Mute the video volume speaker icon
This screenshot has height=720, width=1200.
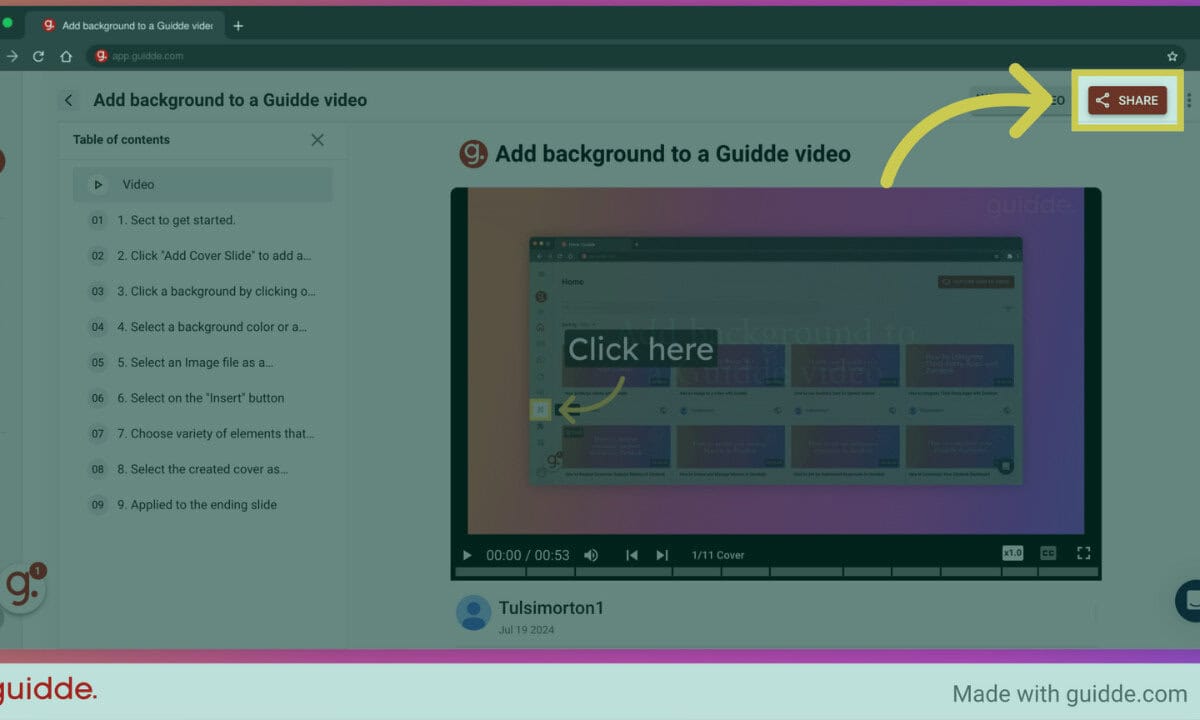point(591,555)
